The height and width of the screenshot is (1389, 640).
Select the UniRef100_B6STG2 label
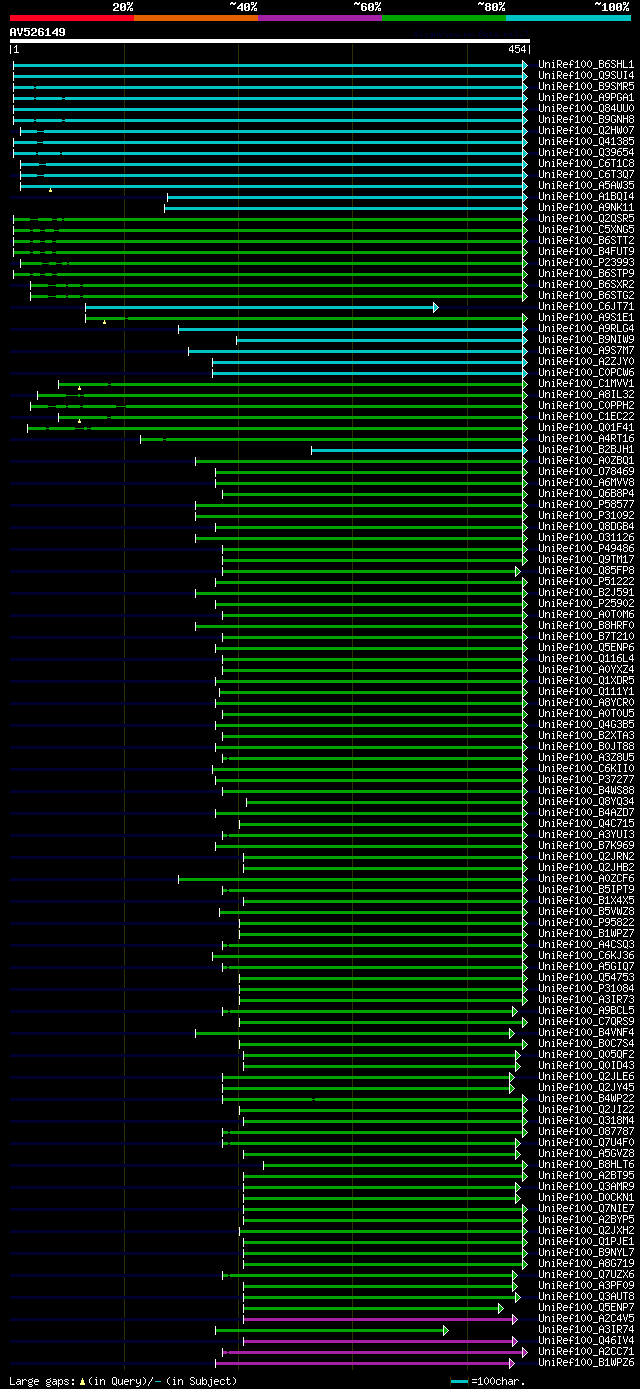click(586, 295)
